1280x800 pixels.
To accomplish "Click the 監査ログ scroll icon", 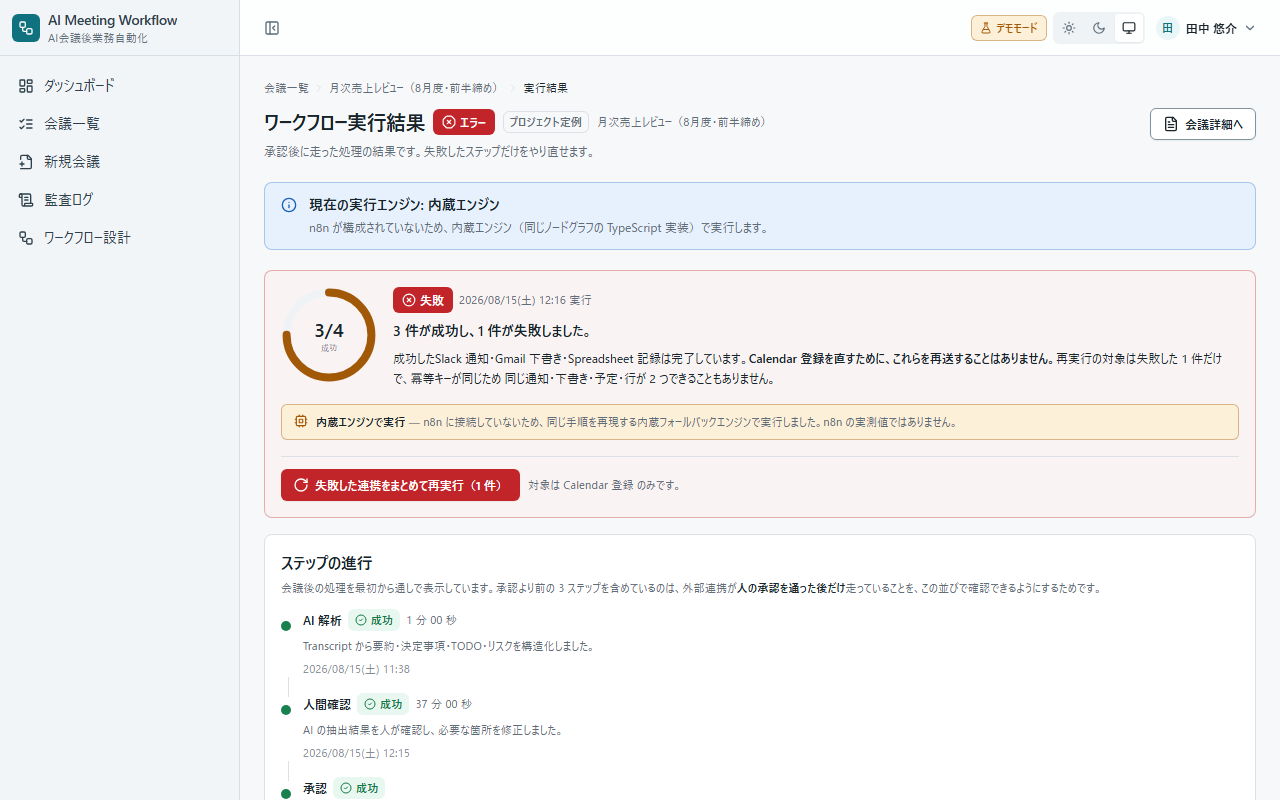I will coord(26,200).
